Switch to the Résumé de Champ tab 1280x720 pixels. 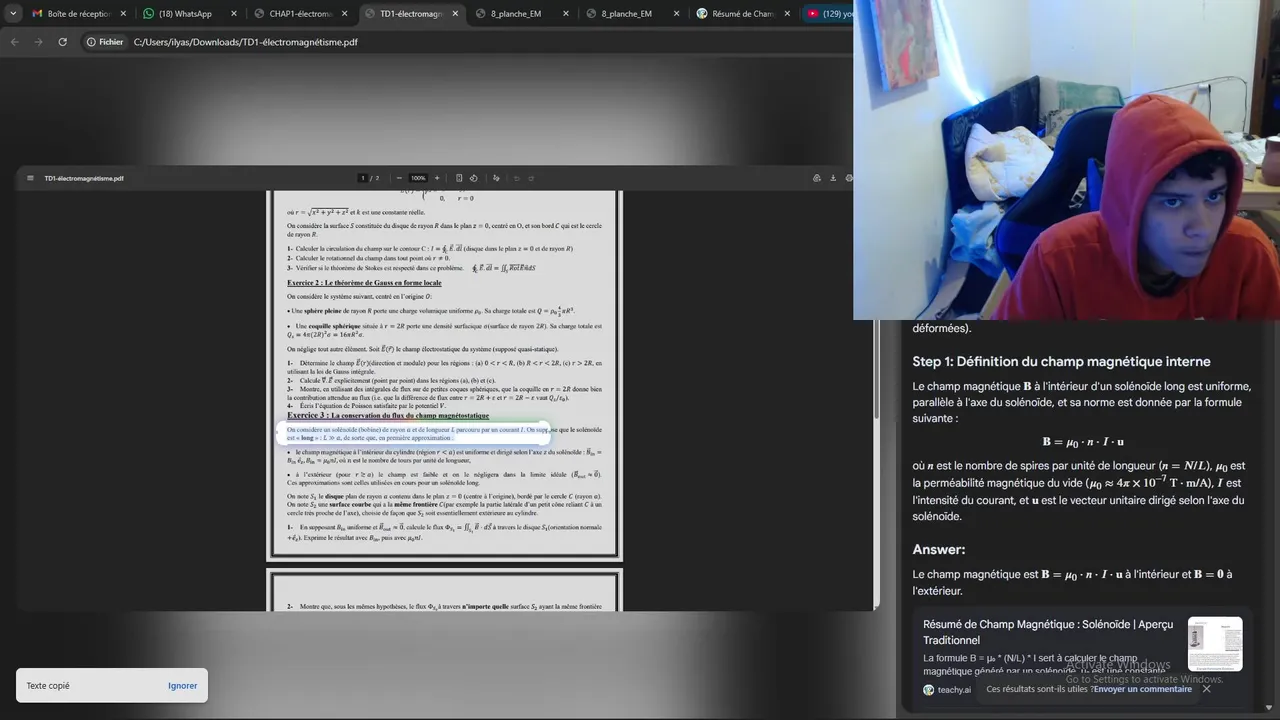742,14
